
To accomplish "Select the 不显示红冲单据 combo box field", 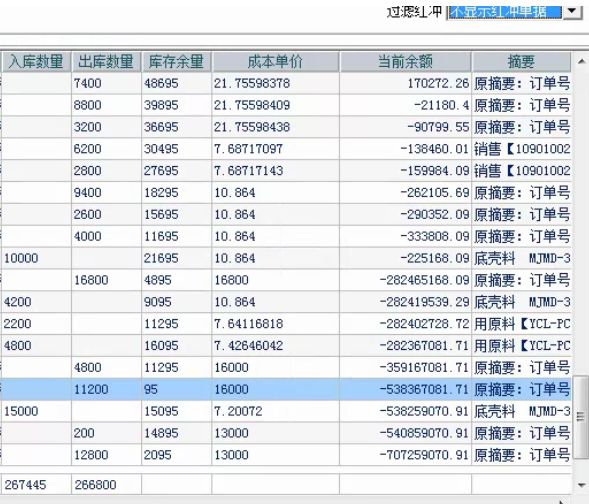I will 505,11.
